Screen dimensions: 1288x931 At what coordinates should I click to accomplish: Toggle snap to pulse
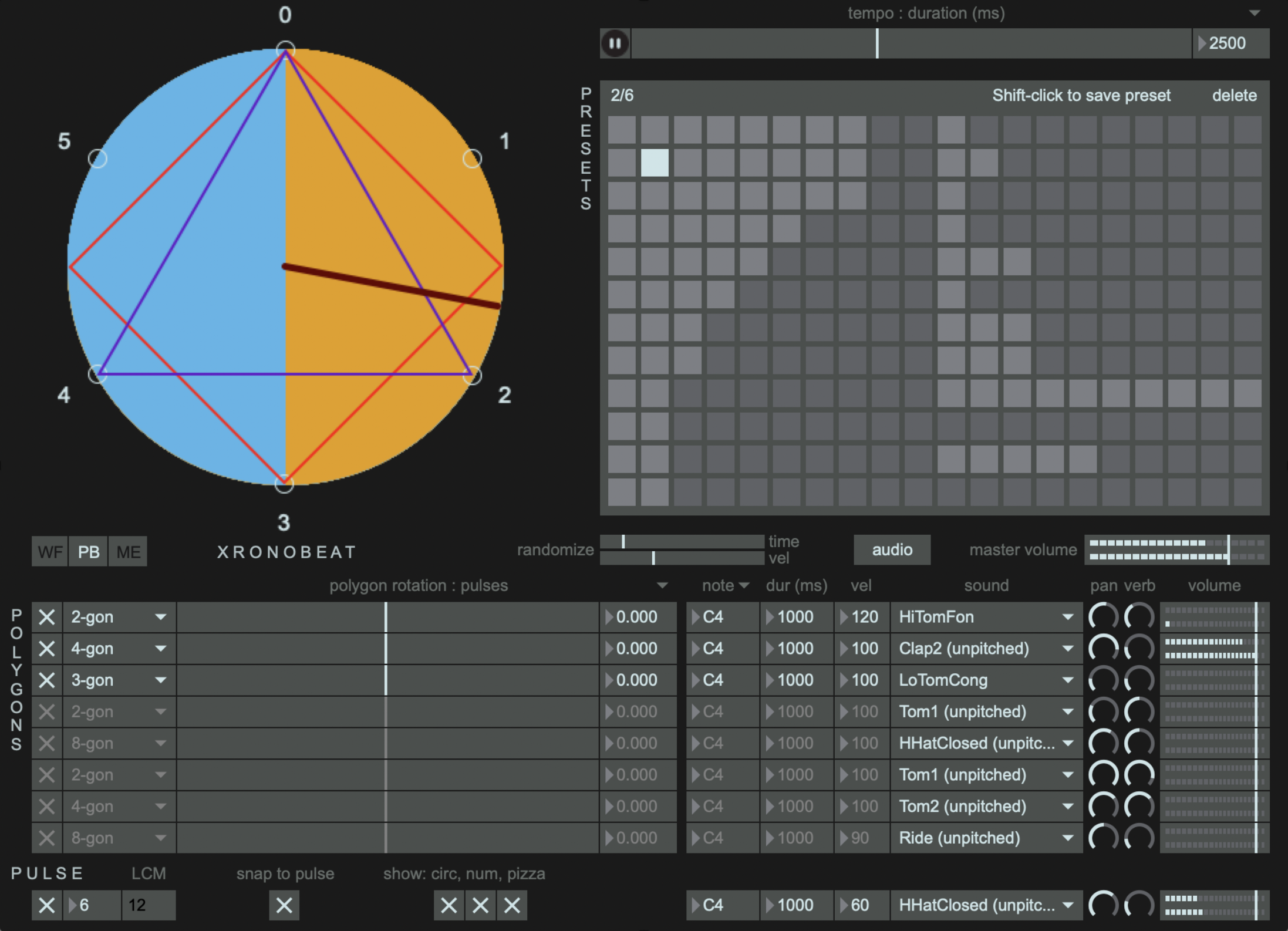pos(284,905)
